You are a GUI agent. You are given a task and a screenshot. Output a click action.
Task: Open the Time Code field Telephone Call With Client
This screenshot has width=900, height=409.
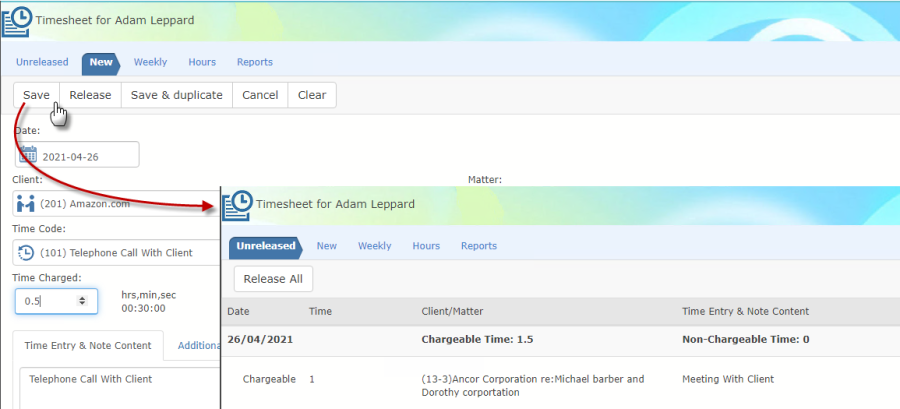point(117,252)
